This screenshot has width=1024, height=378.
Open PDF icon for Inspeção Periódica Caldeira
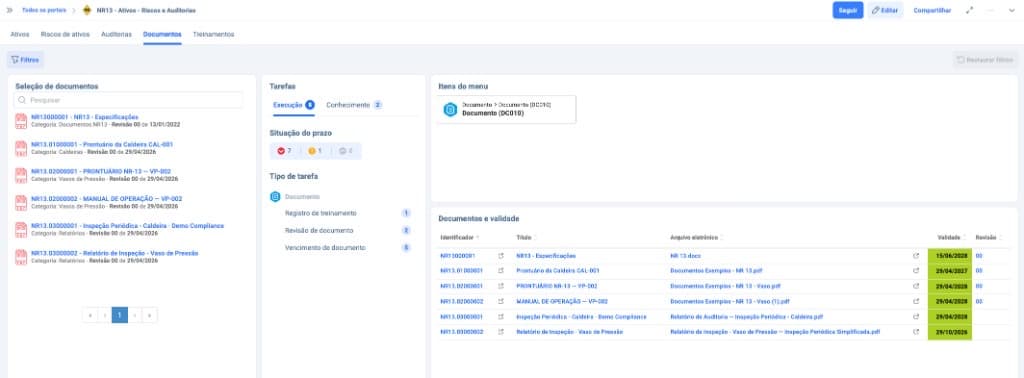(x=21, y=229)
